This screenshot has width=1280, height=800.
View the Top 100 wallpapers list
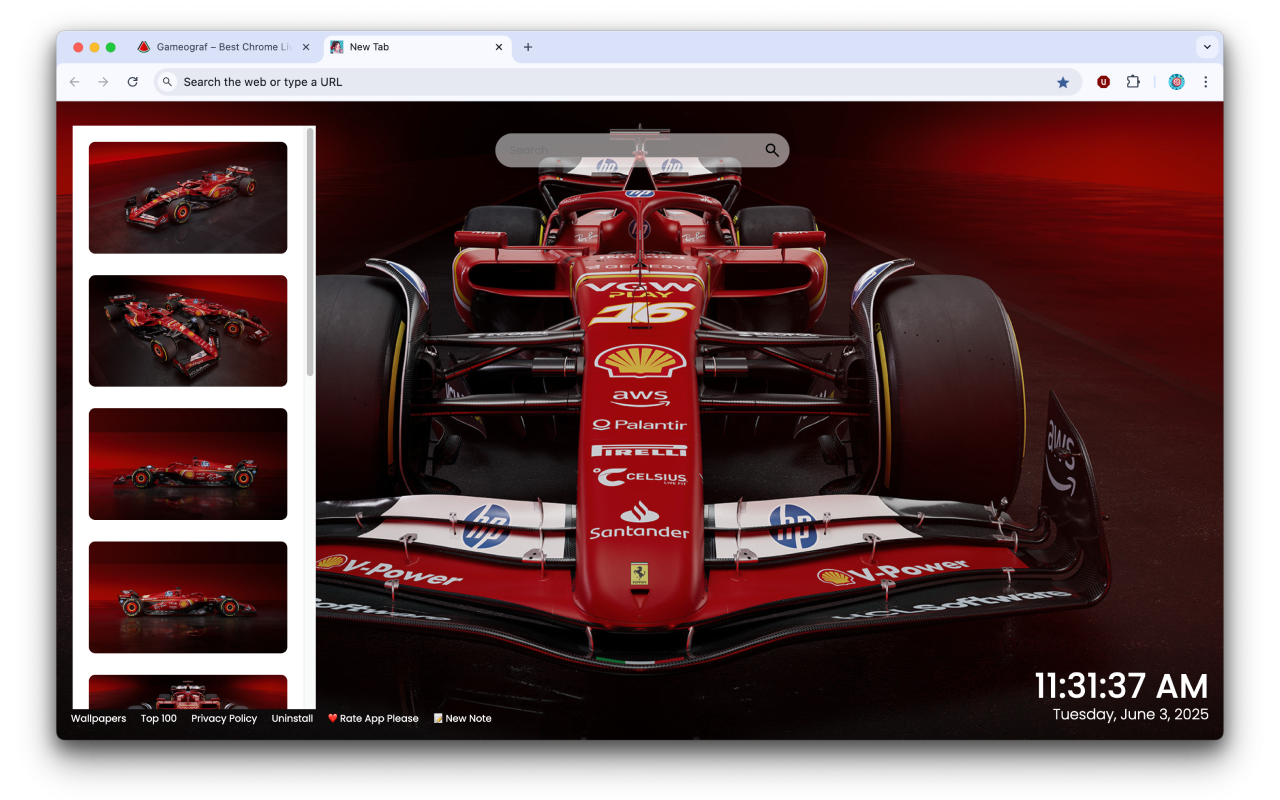click(158, 718)
